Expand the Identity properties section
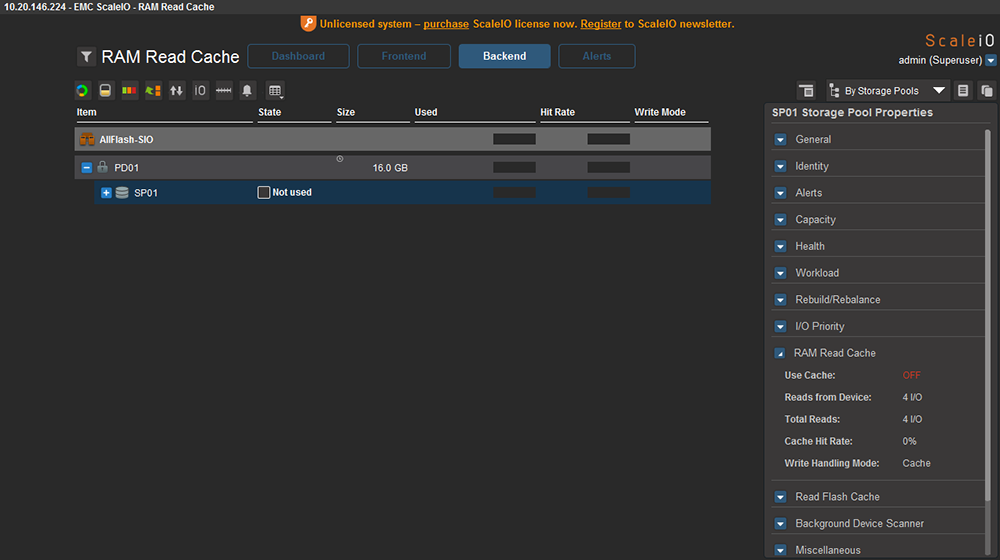The image size is (1000, 560). click(x=781, y=166)
